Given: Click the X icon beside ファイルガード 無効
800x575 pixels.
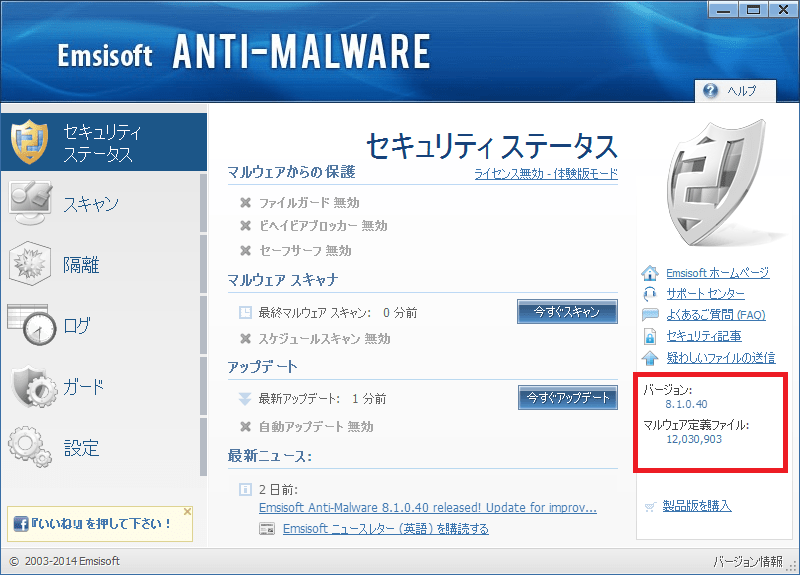Looking at the screenshot, I should (x=245, y=203).
